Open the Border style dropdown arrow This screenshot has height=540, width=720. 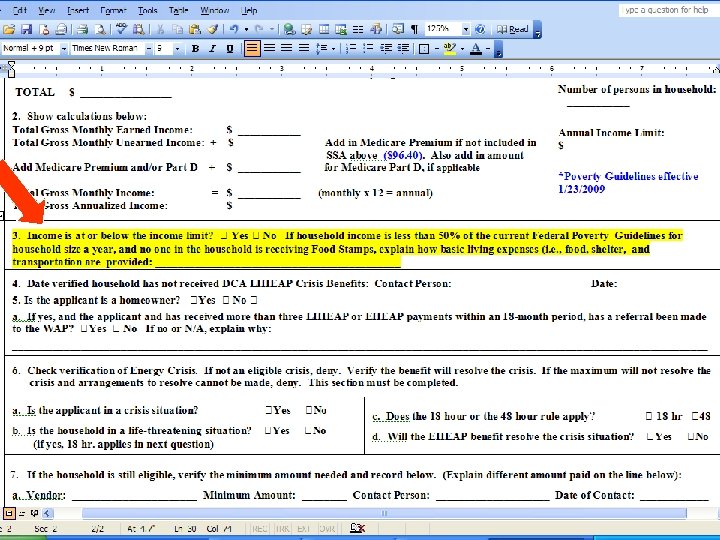pos(437,48)
